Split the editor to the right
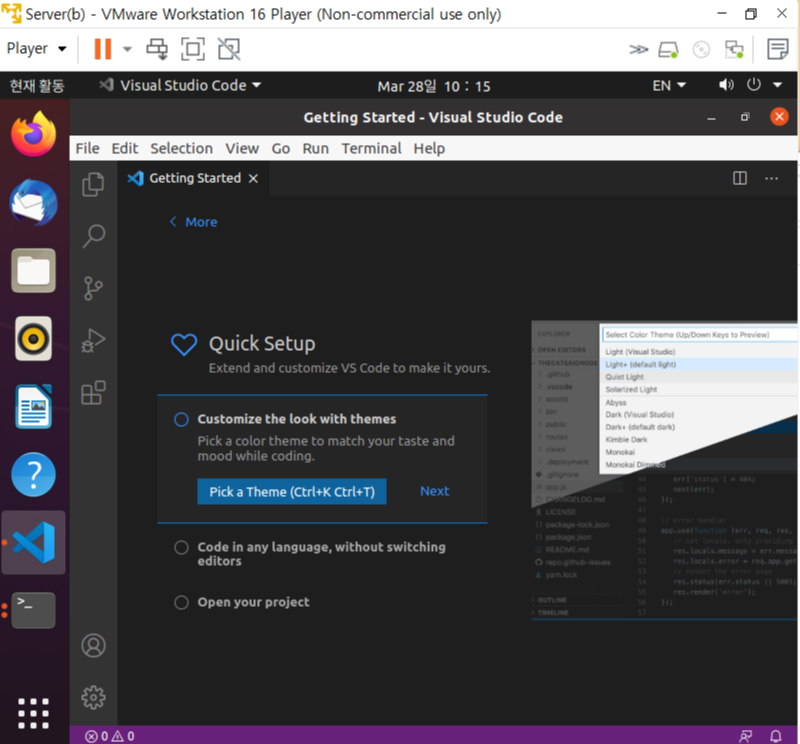This screenshot has height=744, width=800. [740, 178]
